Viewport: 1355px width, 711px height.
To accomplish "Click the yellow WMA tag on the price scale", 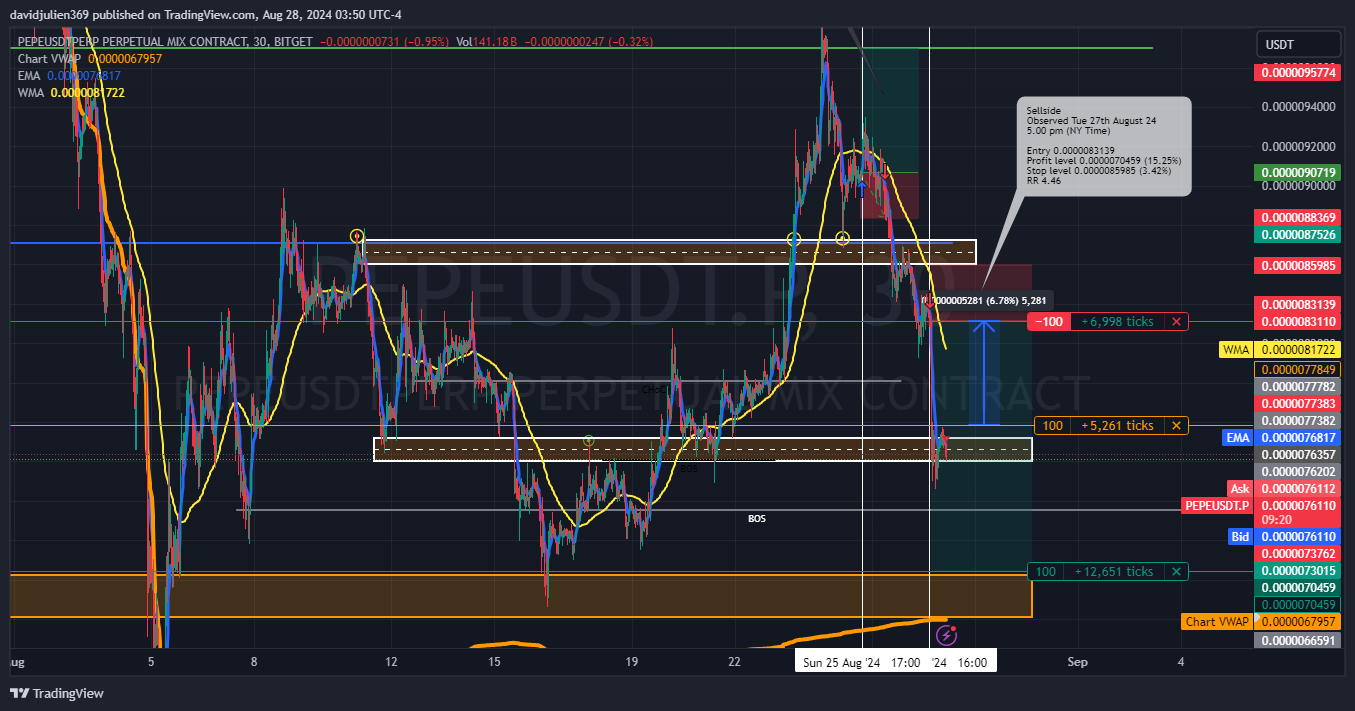I will pyautogui.click(x=1235, y=350).
